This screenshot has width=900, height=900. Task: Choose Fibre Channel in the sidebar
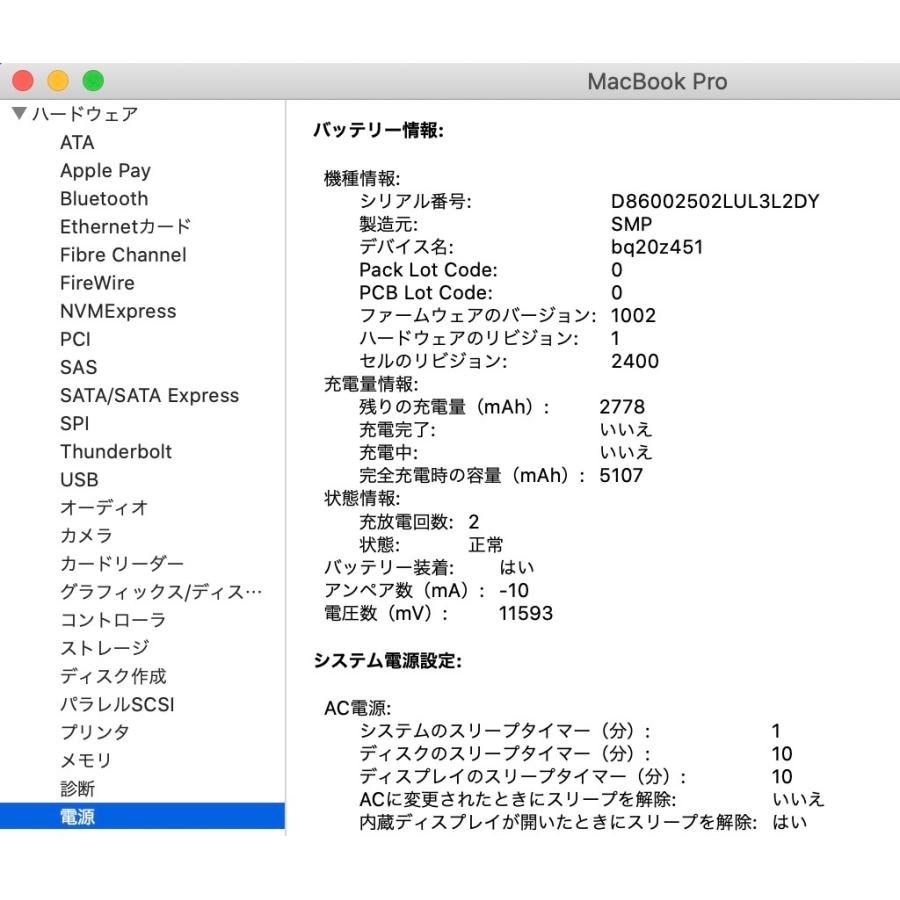click(123, 255)
